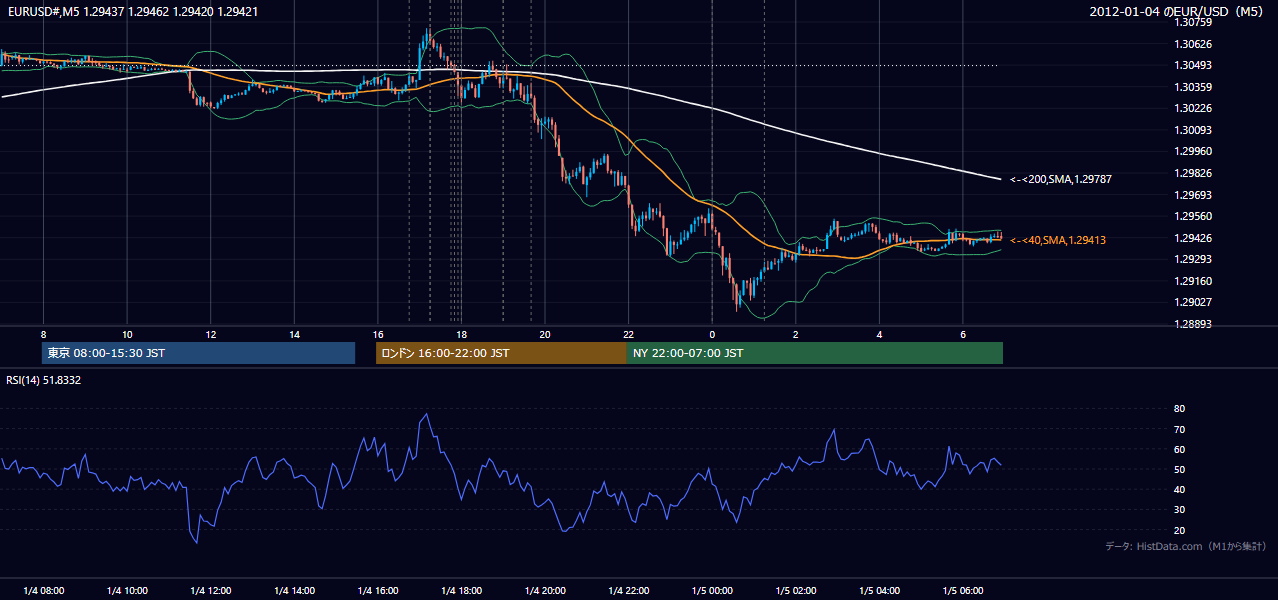Click the RSI level 50 label
The height and width of the screenshot is (600, 1278).
pos(1179,469)
